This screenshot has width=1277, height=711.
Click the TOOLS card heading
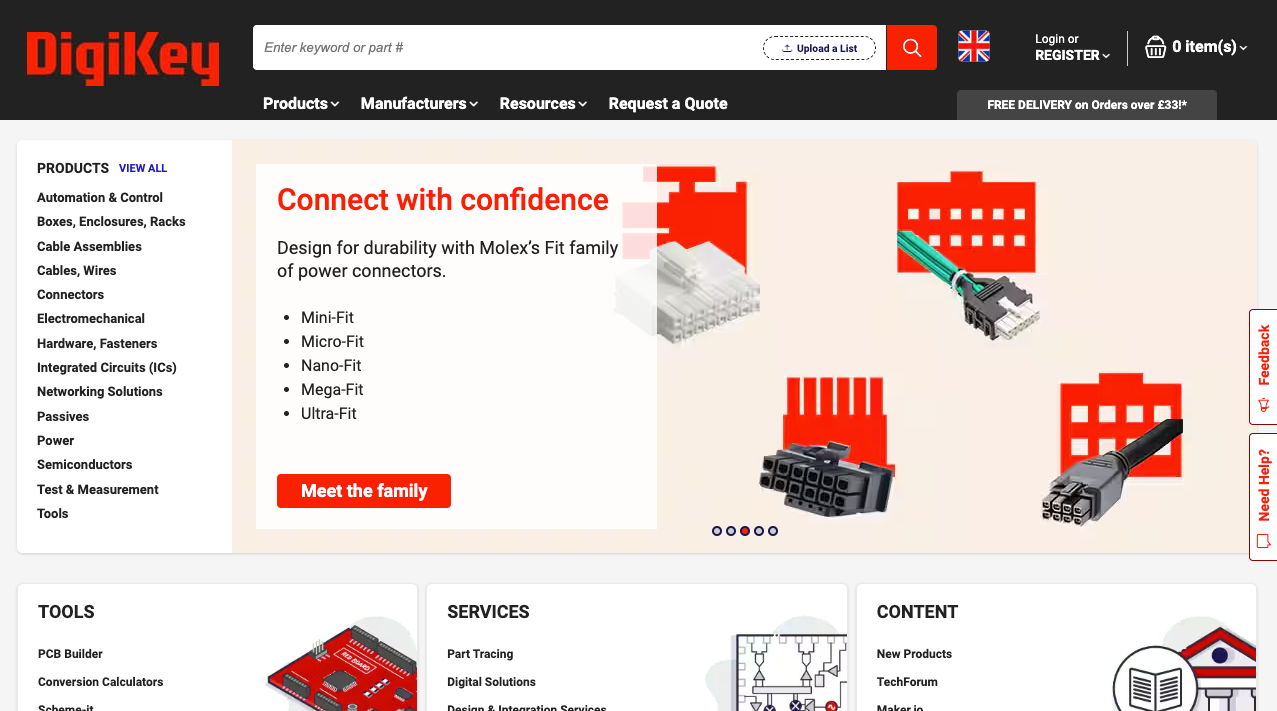click(x=66, y=612)
